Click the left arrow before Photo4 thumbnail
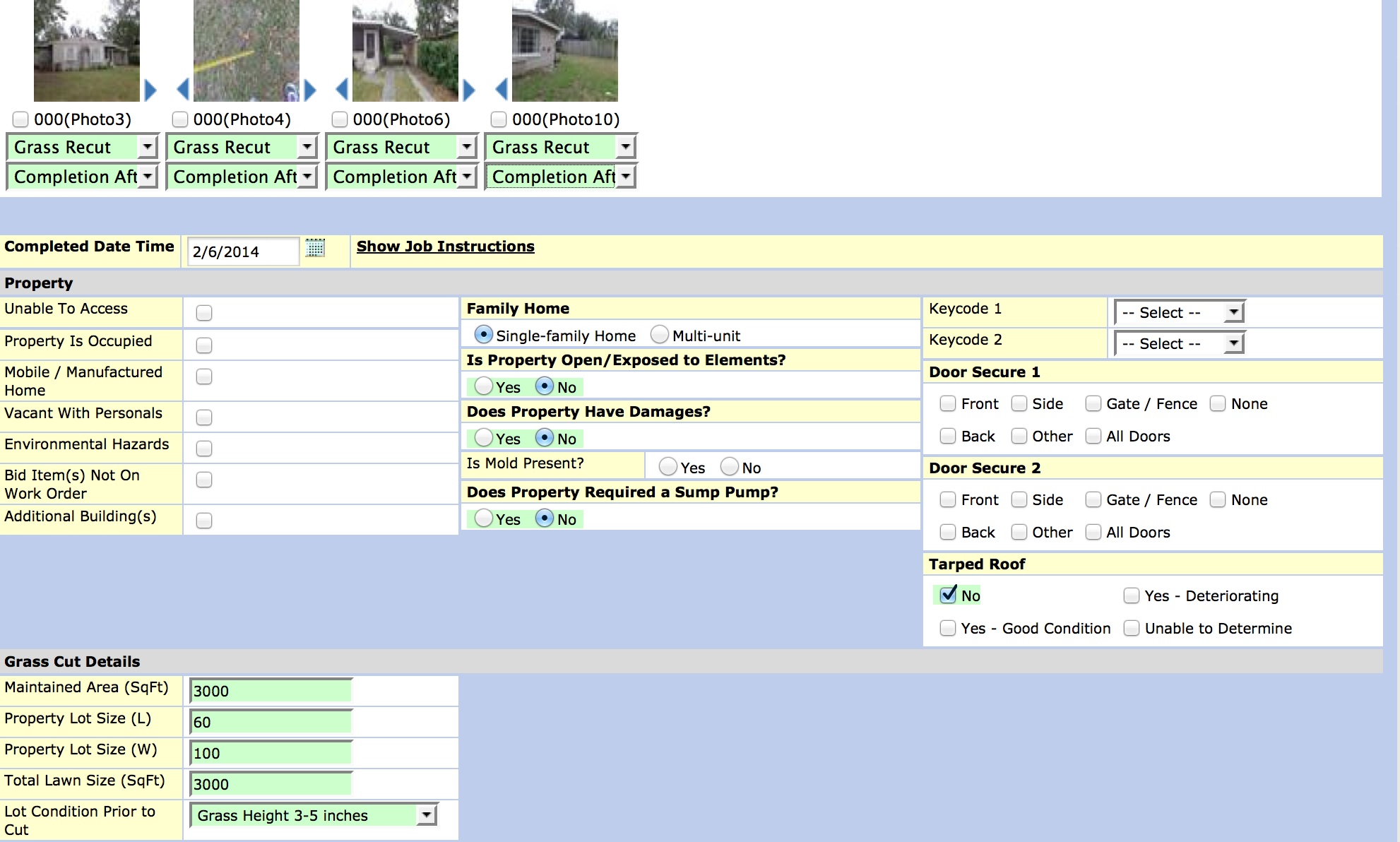 coord(181,90)
